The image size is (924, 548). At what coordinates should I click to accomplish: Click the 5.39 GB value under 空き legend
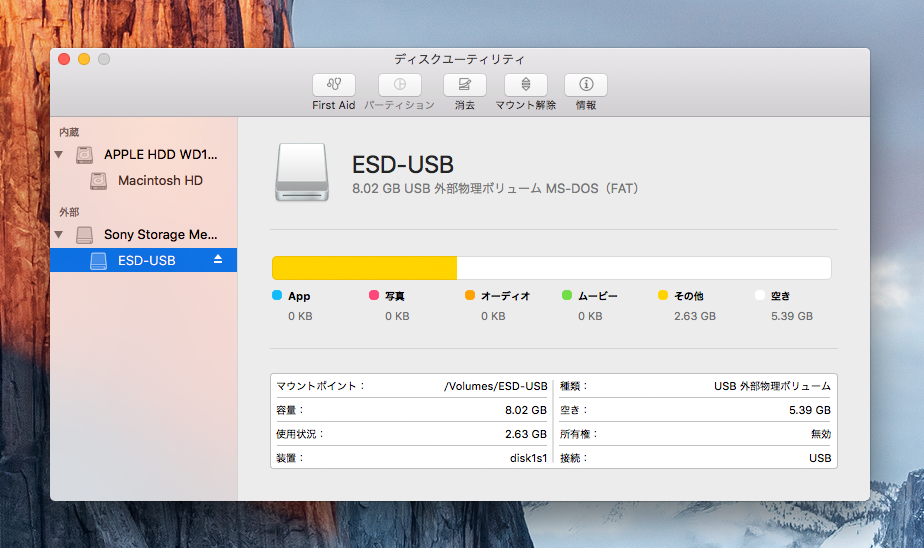pos(791,316)
